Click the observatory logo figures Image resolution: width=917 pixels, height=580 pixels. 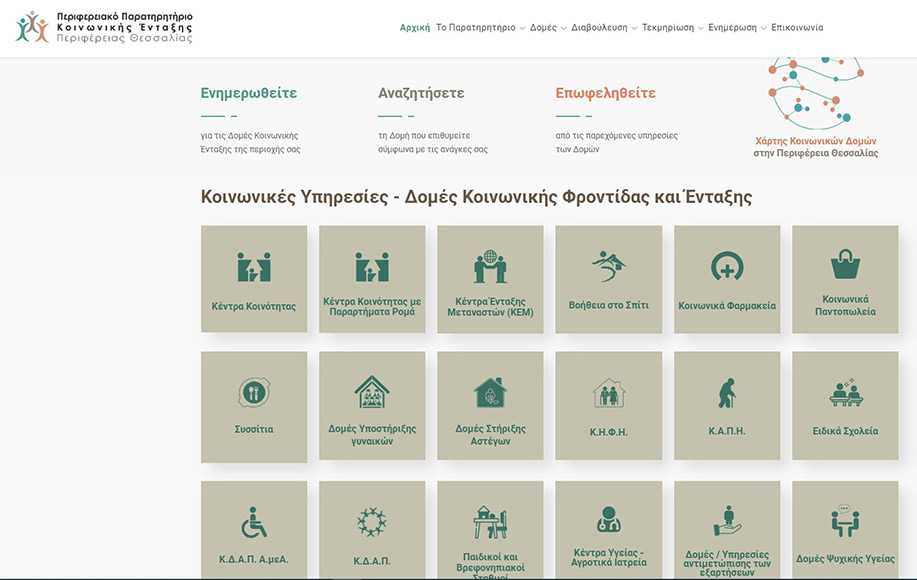(x=32, y=27)
